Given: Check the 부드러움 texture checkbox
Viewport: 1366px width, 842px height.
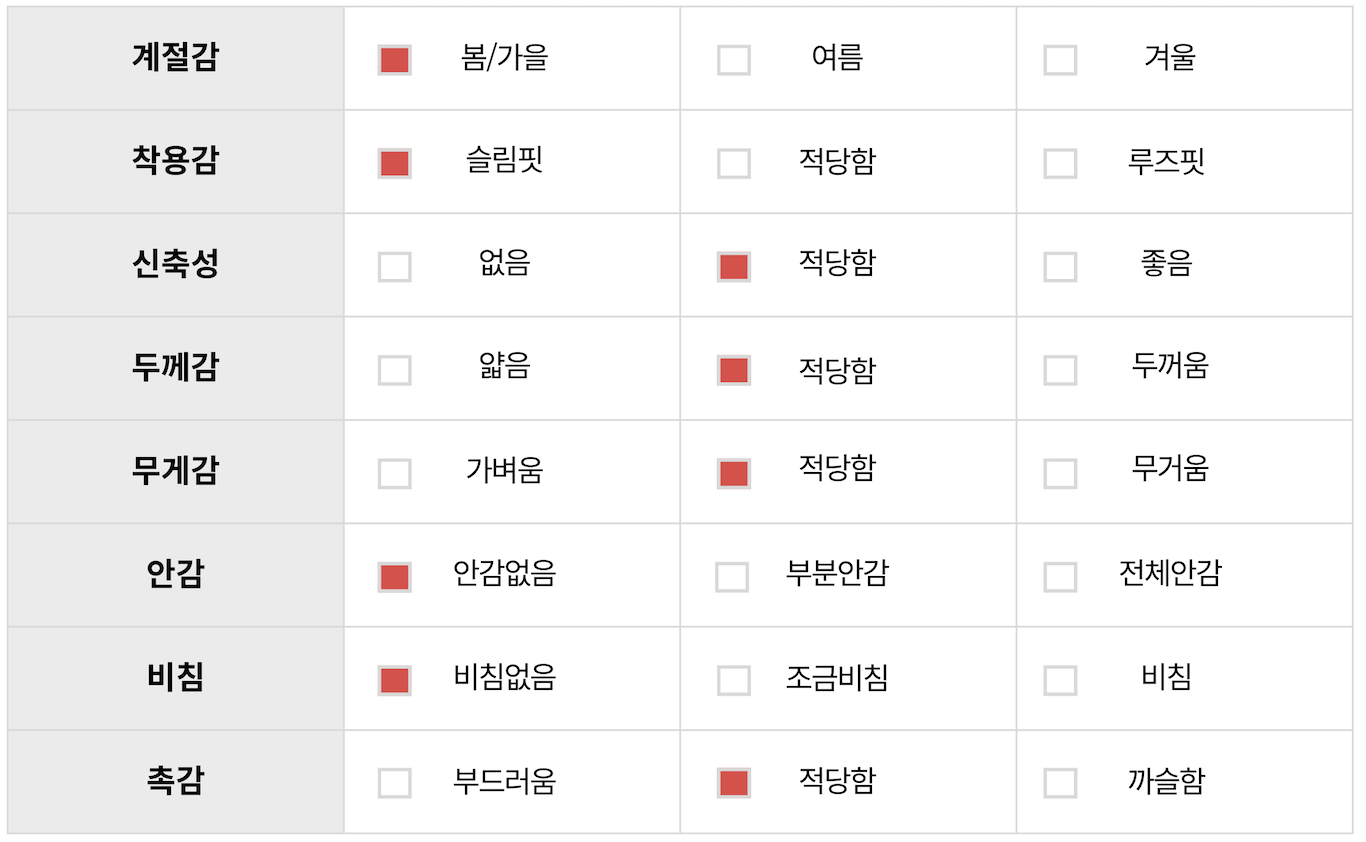Looking at the screenshot, I should point(394,783).
